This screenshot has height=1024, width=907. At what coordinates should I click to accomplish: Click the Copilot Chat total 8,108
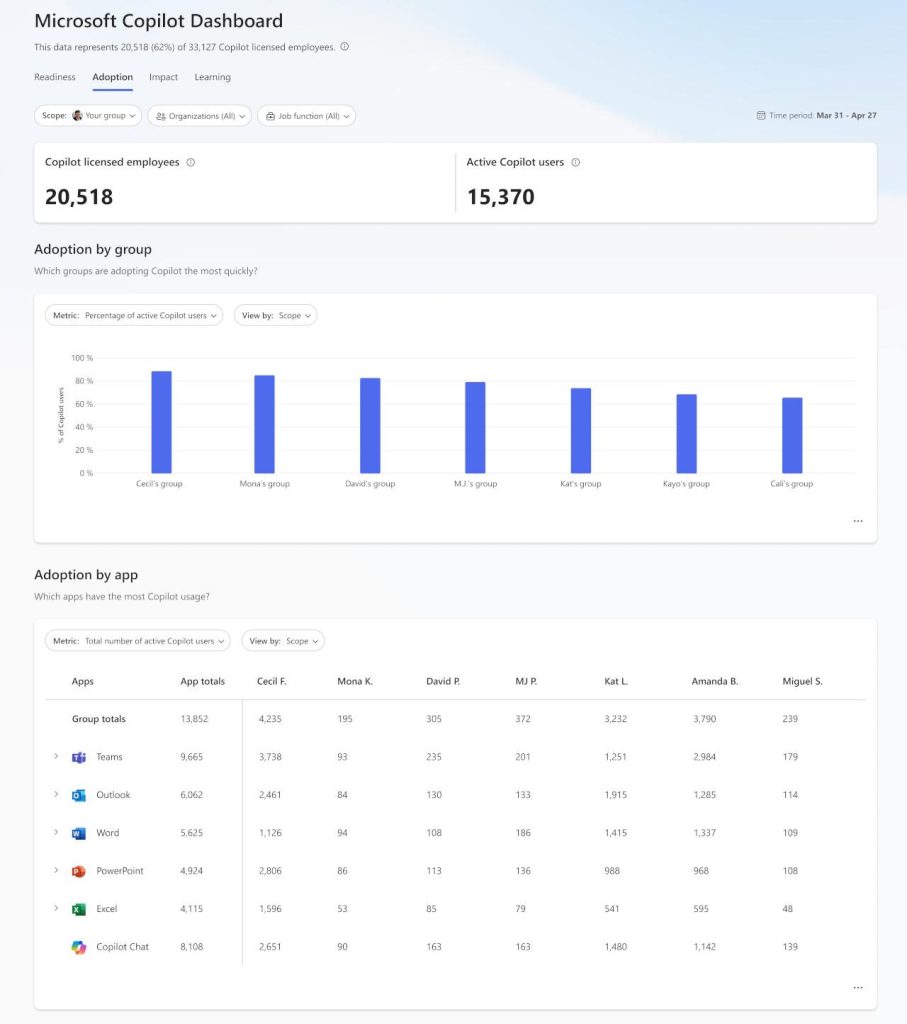(191, 947)
